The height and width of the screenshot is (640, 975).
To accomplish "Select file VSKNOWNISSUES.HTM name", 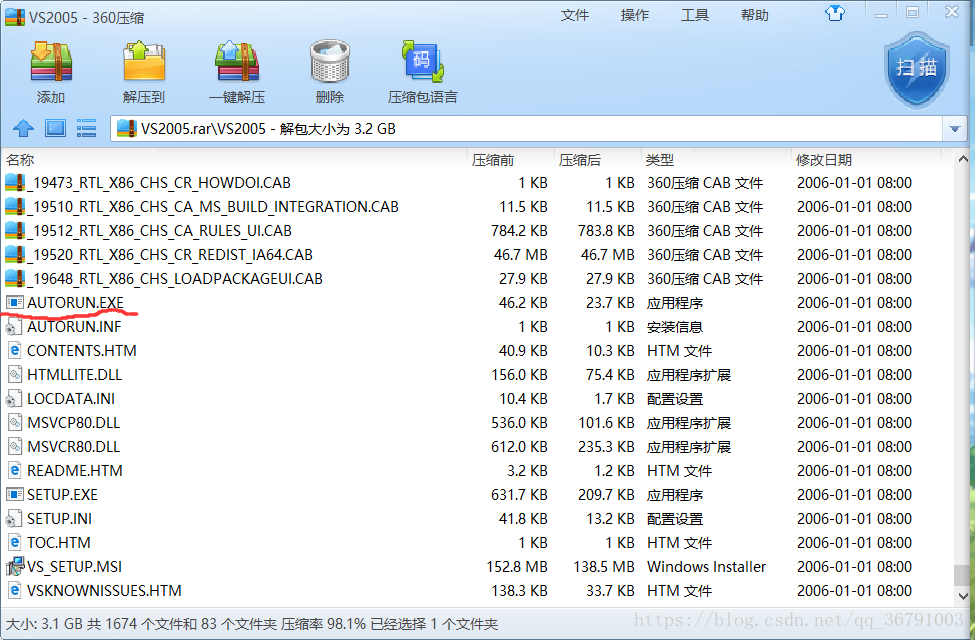I will pyautogui.click(x=104, y=591).
